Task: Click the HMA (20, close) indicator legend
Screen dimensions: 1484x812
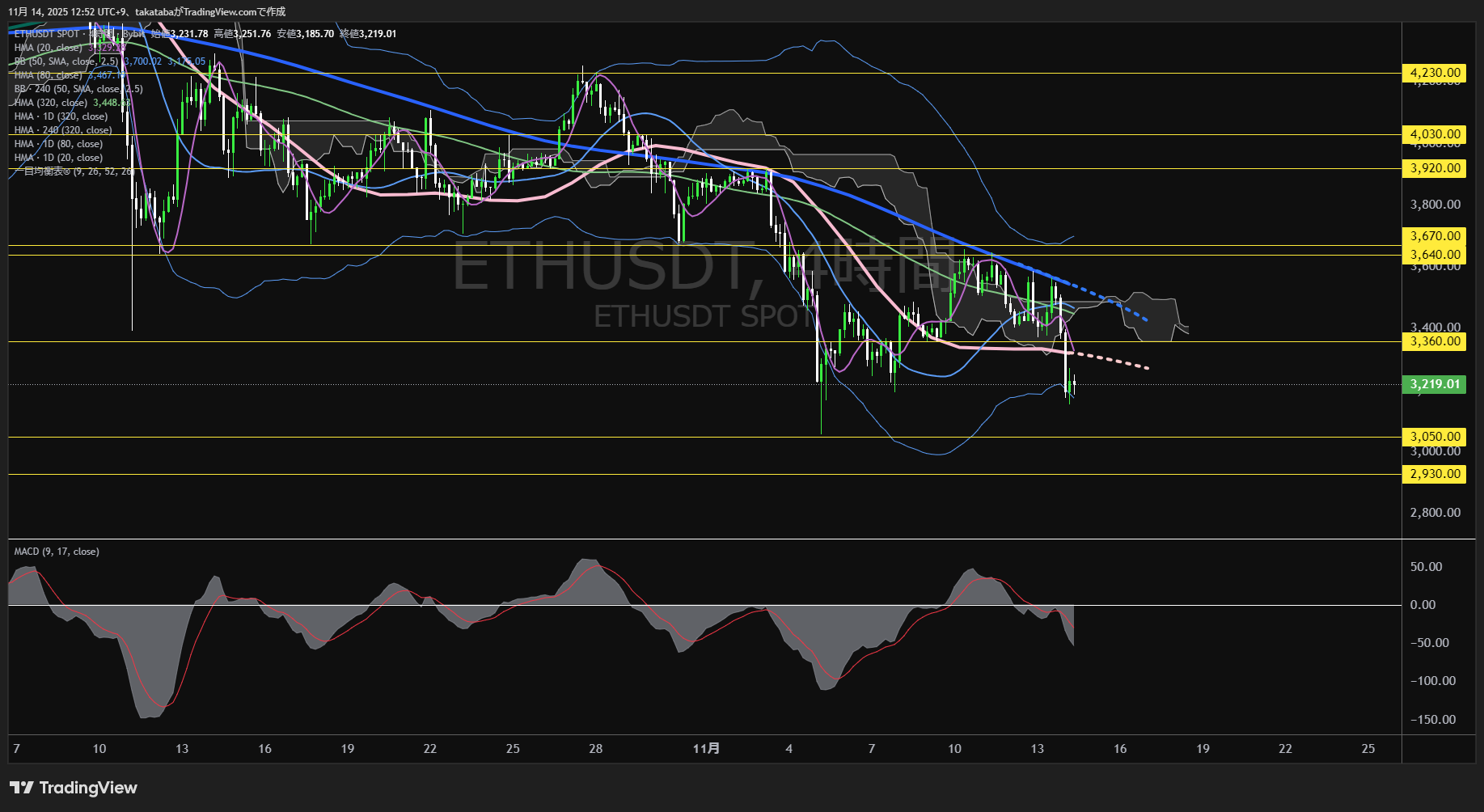Action: click(49, 48)
